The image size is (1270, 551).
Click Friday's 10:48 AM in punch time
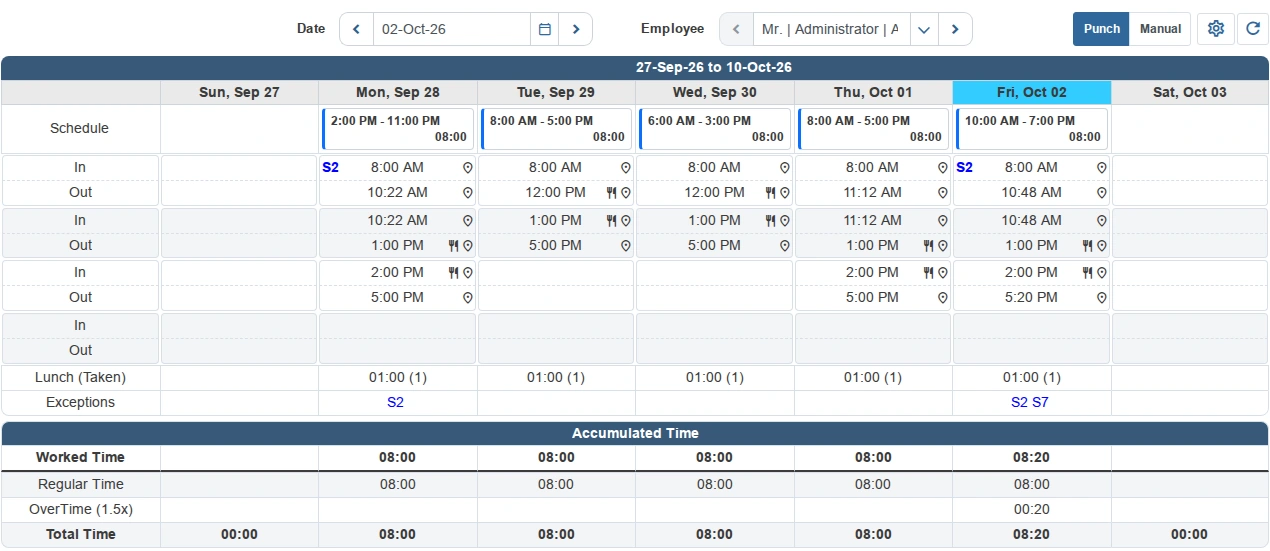click(x=1031, y=220)
